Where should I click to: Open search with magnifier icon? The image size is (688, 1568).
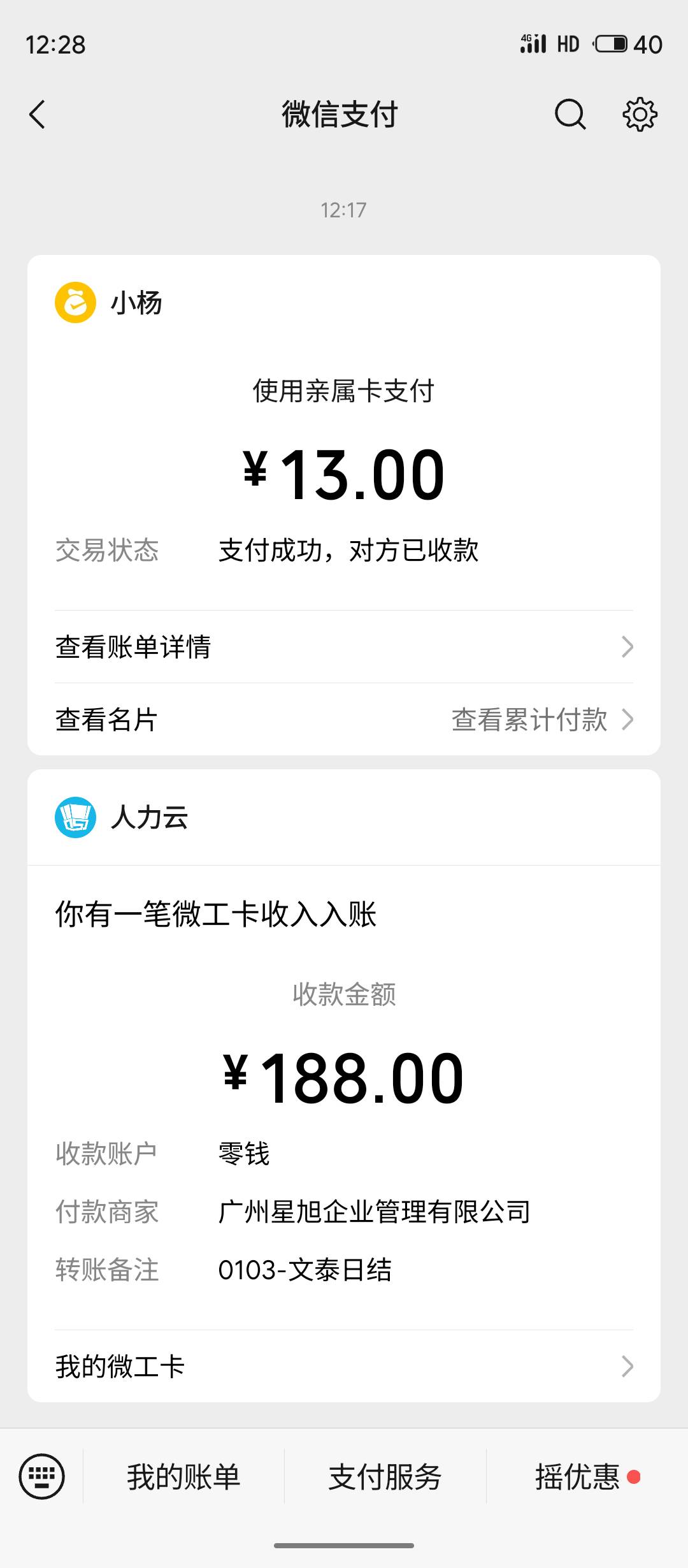click(x=570, y=115)
